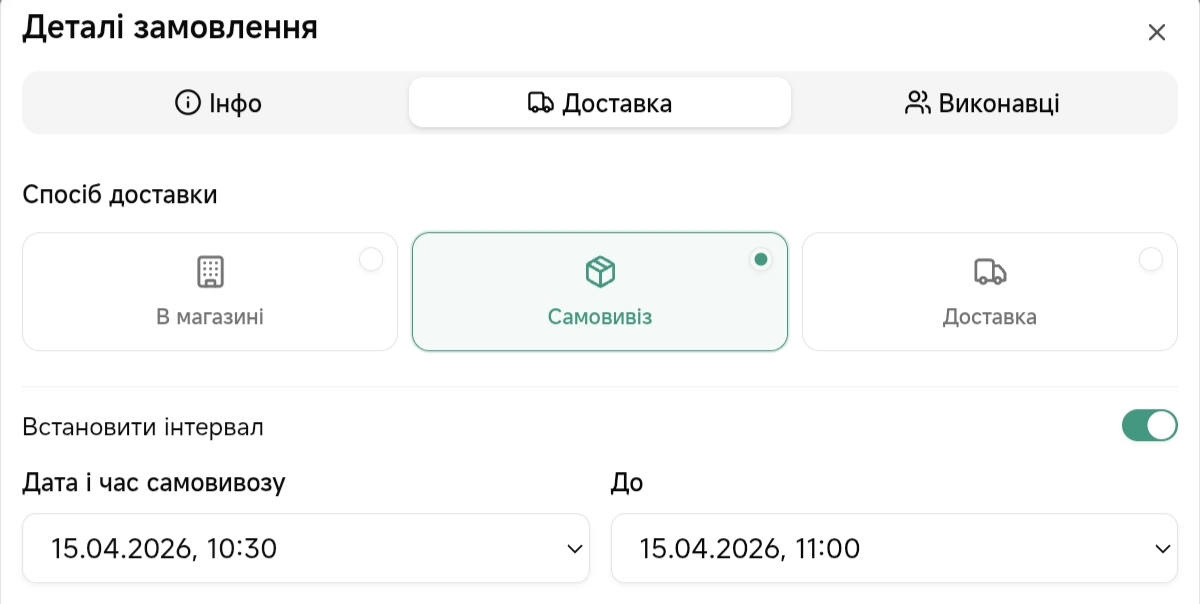The height and width of the screenshot is (604, 1200).
Task: Close the Деталі замовлення dialog
Action: point(1157,32)
